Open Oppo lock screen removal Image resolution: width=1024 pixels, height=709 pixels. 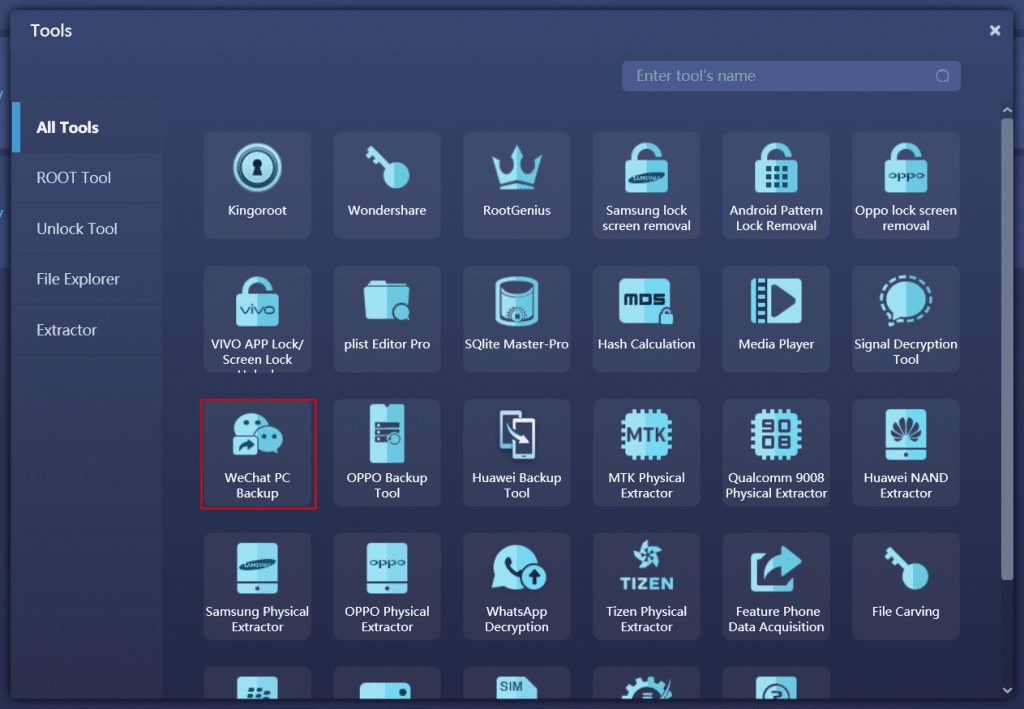(905, 184)
